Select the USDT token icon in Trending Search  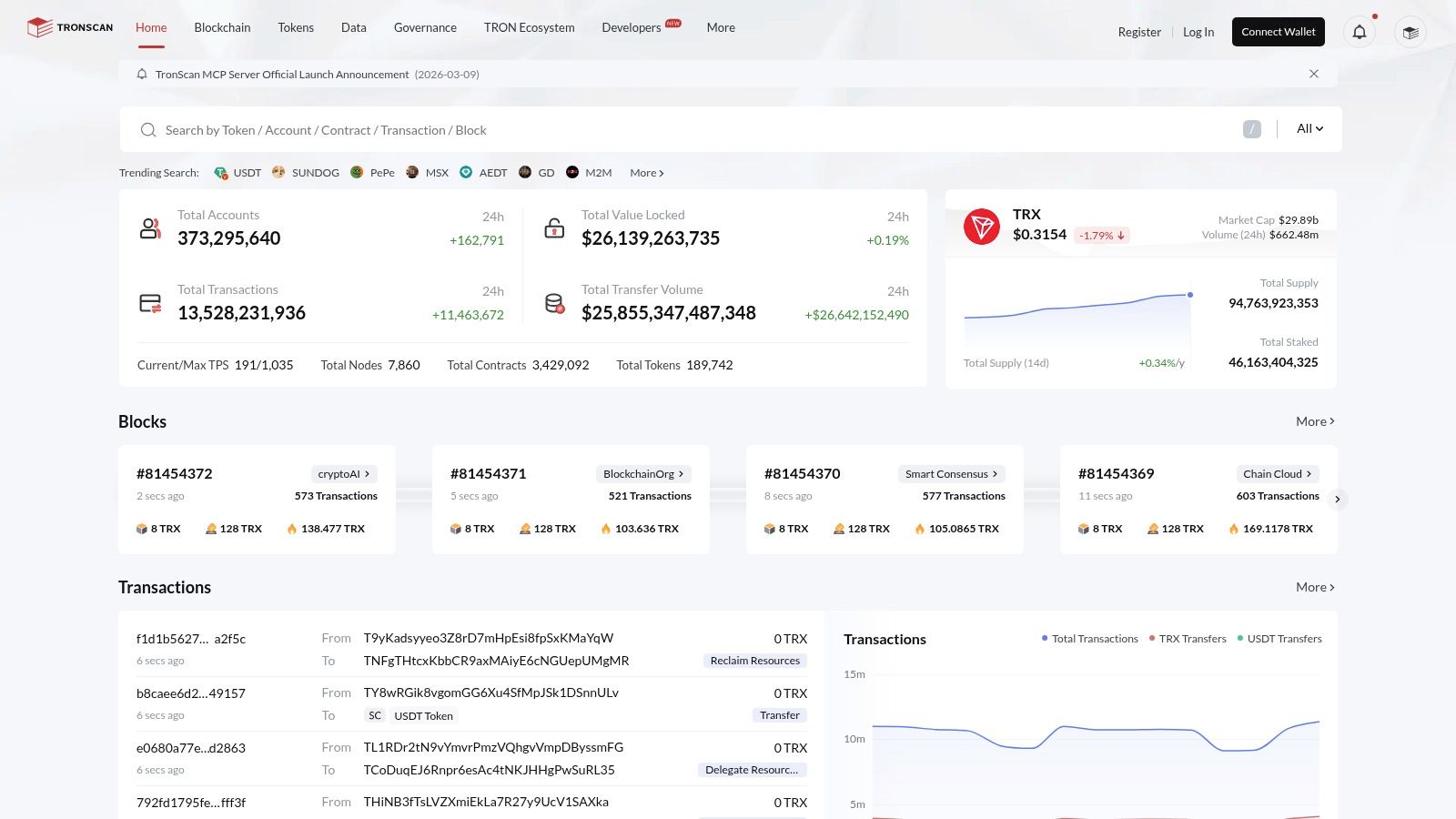(220, 172)
